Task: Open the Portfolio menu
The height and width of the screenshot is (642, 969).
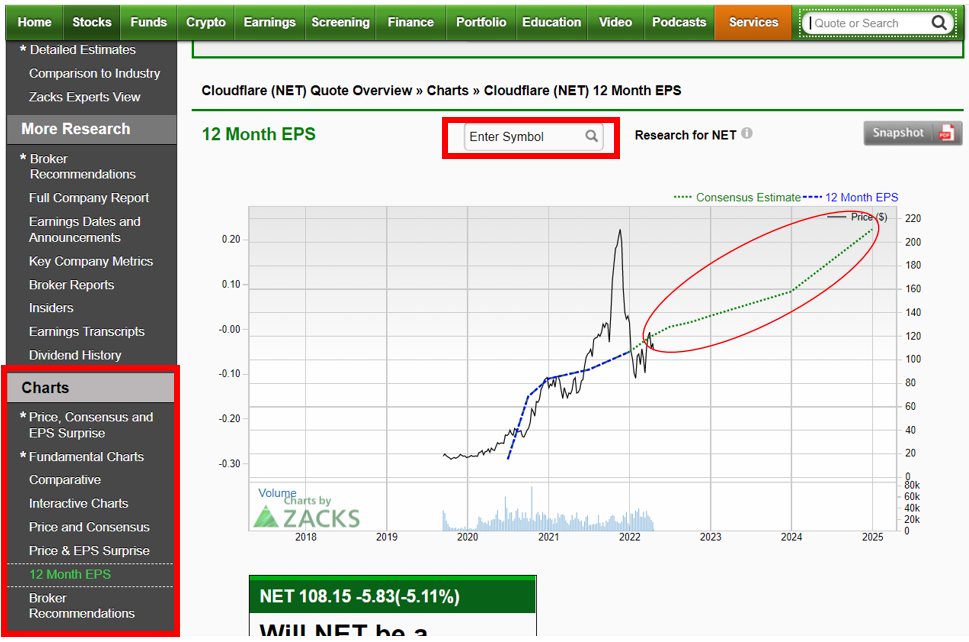Action: click(x=481, y=22)
